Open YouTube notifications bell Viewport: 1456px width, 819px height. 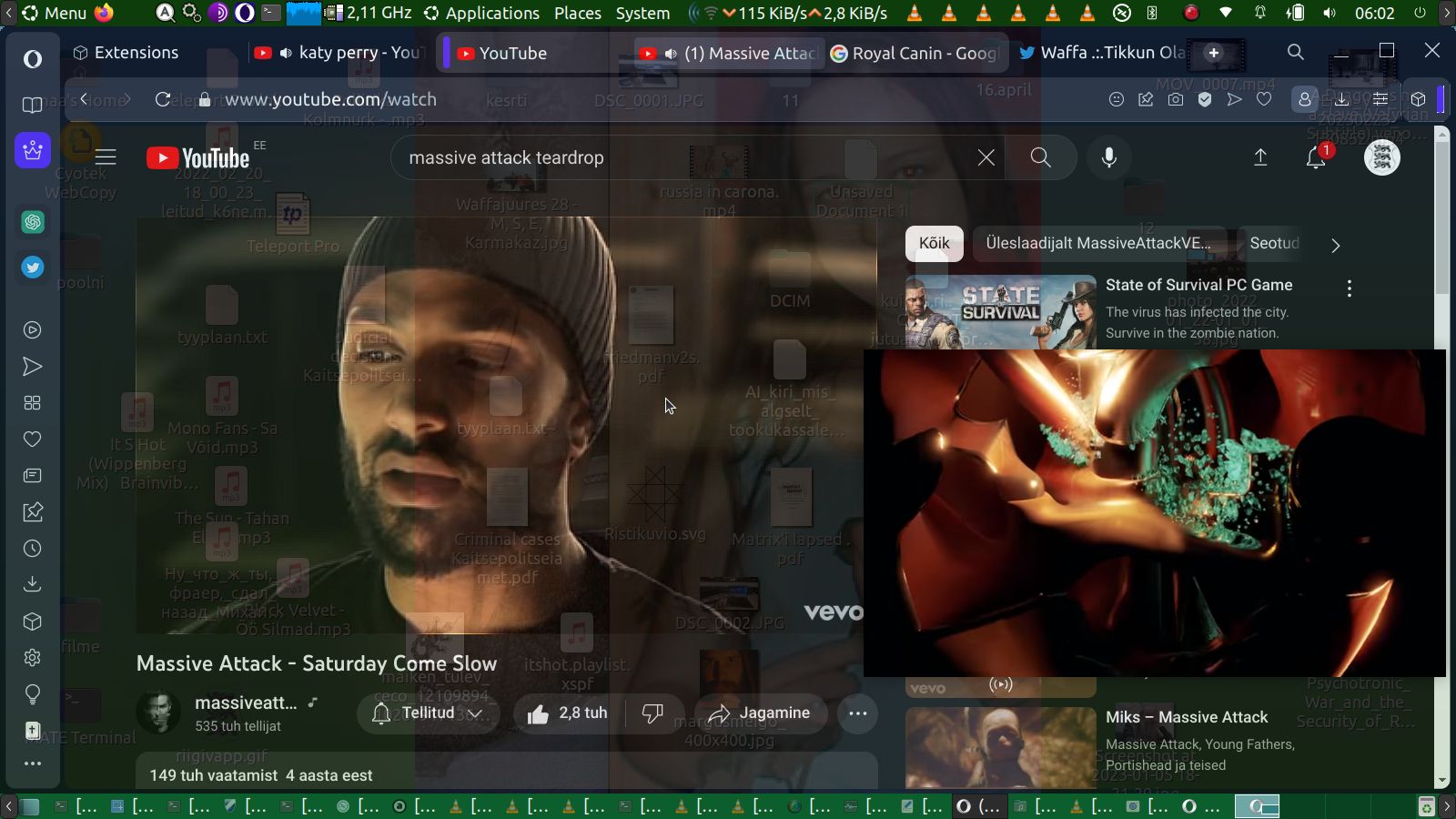[1316, 158]
